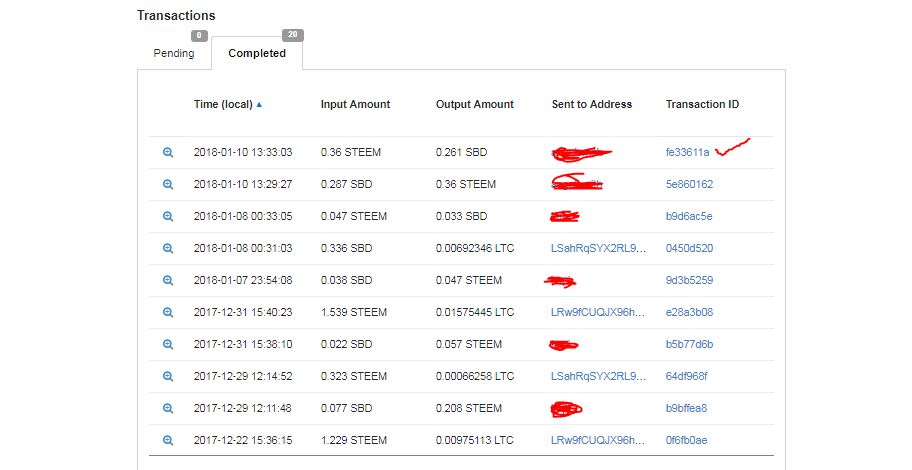Switch to the Pending tab
Image resolution: width=912 pixels, height=470 pixels.
point(174,53)
